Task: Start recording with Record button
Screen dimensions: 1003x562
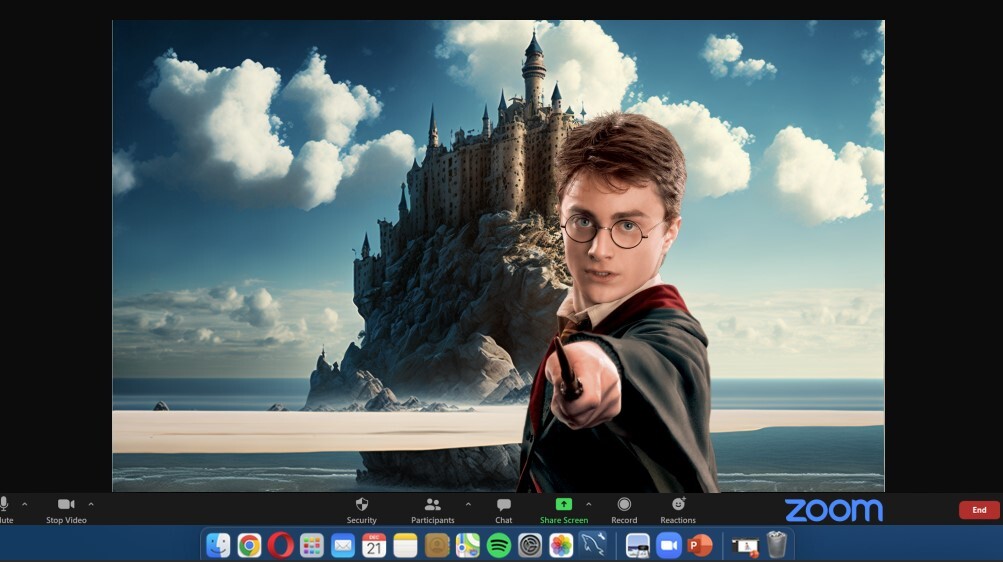Action: pyautogui.click(x=624, y=510)
